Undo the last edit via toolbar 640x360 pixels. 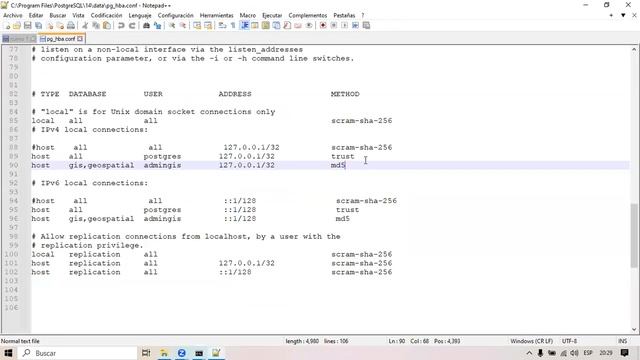121,26
